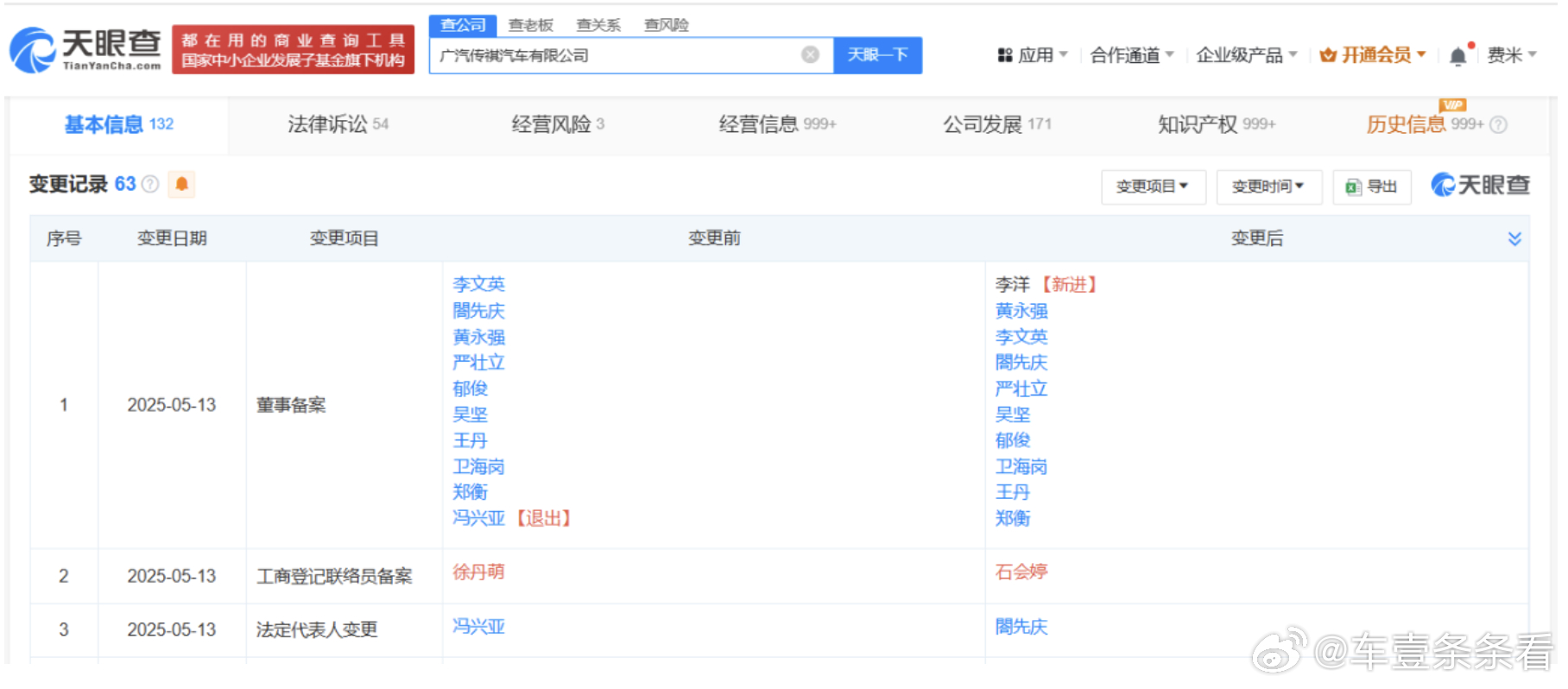The width and height of the screenshot is (1568, 689).
Task: Open the help icon beside 变更记录 63
Action: tap(150, 184)
